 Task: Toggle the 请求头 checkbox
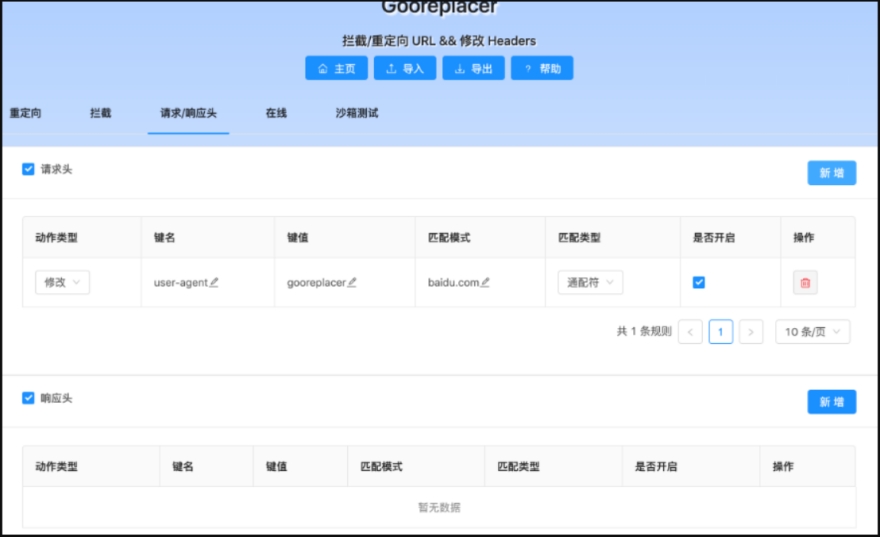click(28, 169)
